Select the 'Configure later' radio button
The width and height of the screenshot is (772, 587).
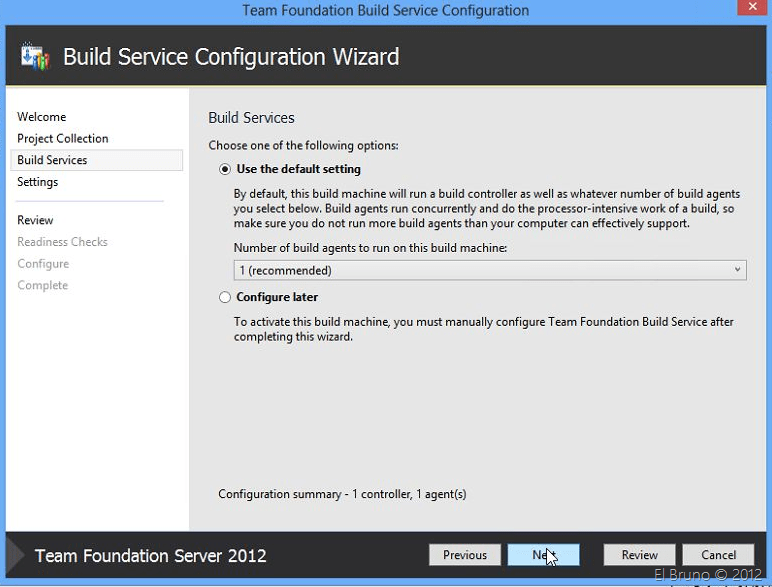(x=224, y=297)
